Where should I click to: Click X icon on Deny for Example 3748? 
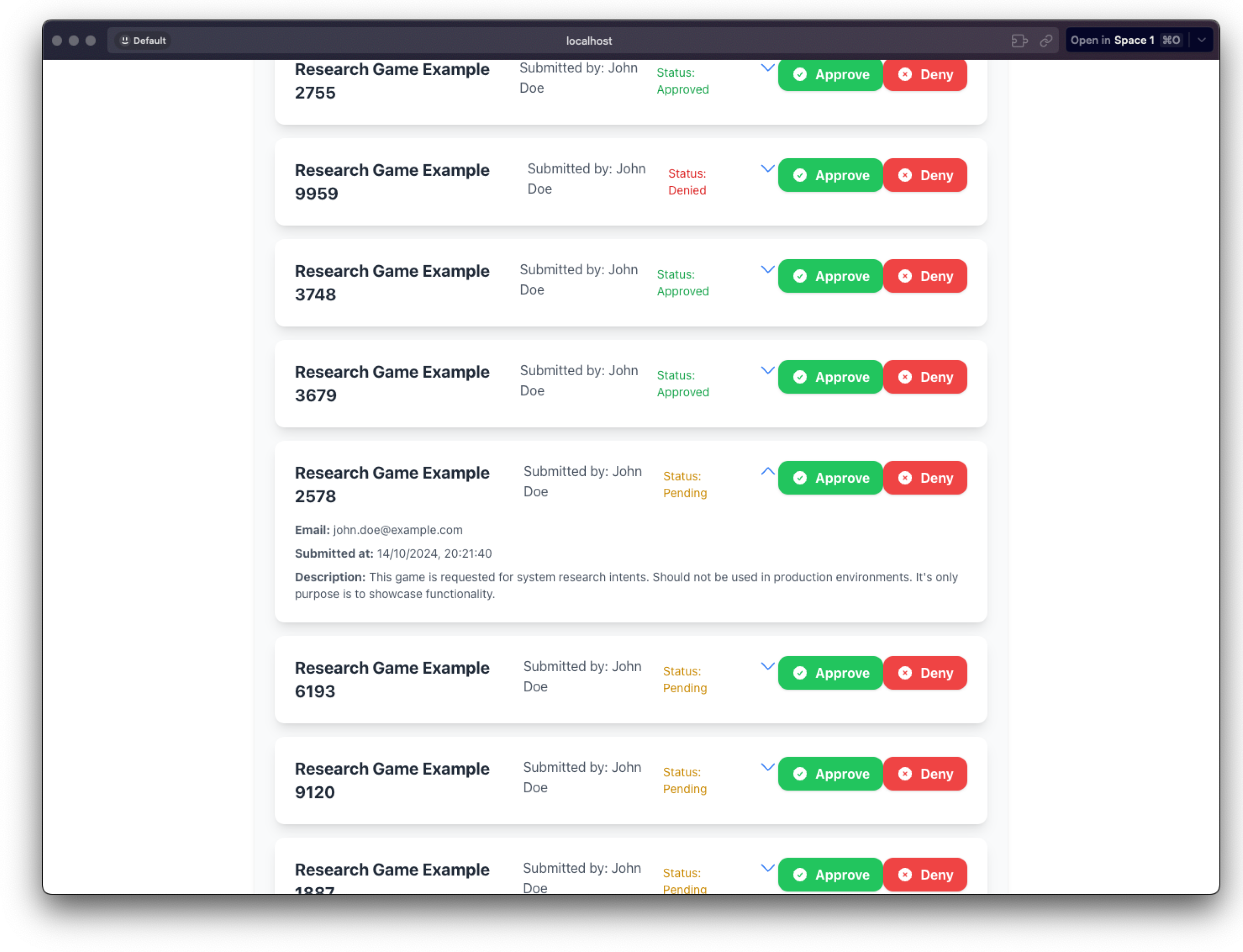pyautogui.click(x=905, y=276)
